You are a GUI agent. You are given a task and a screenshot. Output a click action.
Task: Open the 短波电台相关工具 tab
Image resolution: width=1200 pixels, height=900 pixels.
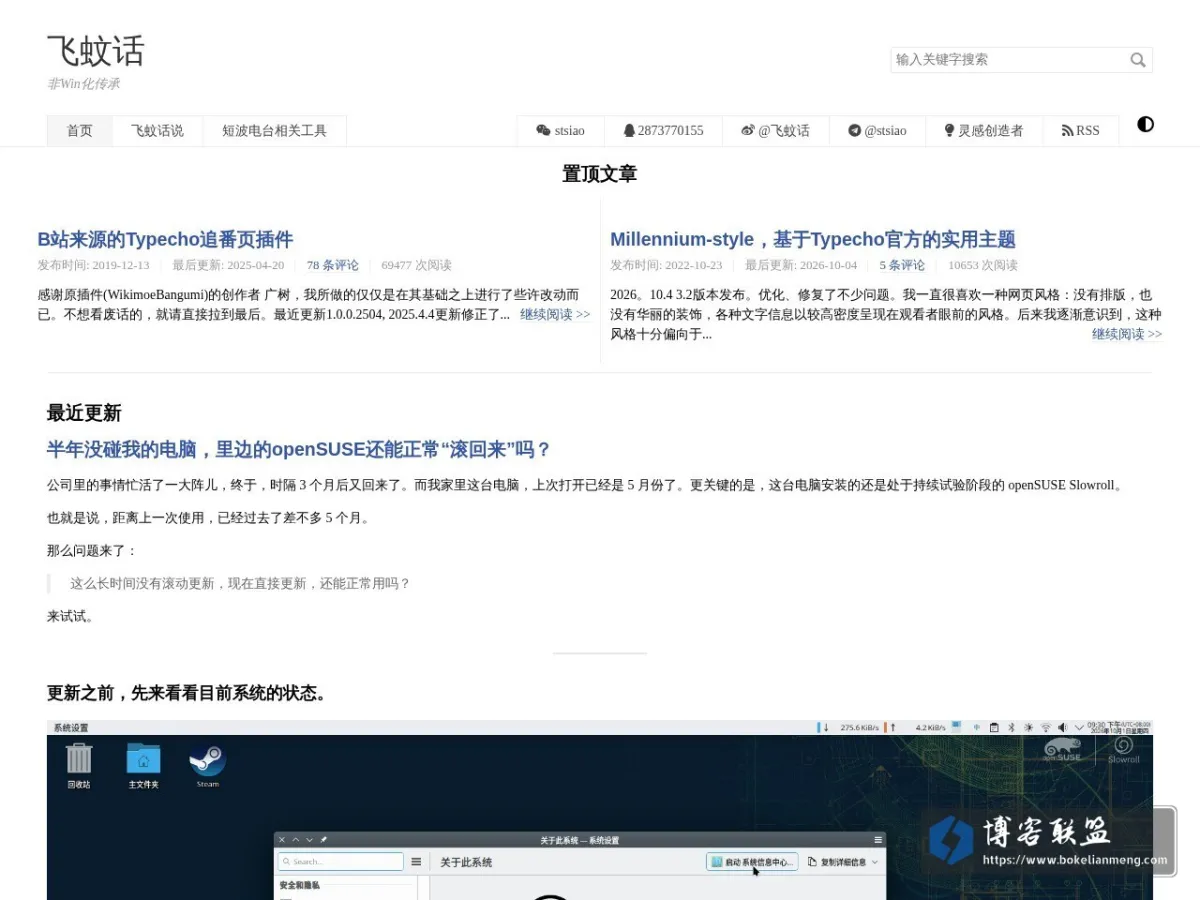coord(274,131)
